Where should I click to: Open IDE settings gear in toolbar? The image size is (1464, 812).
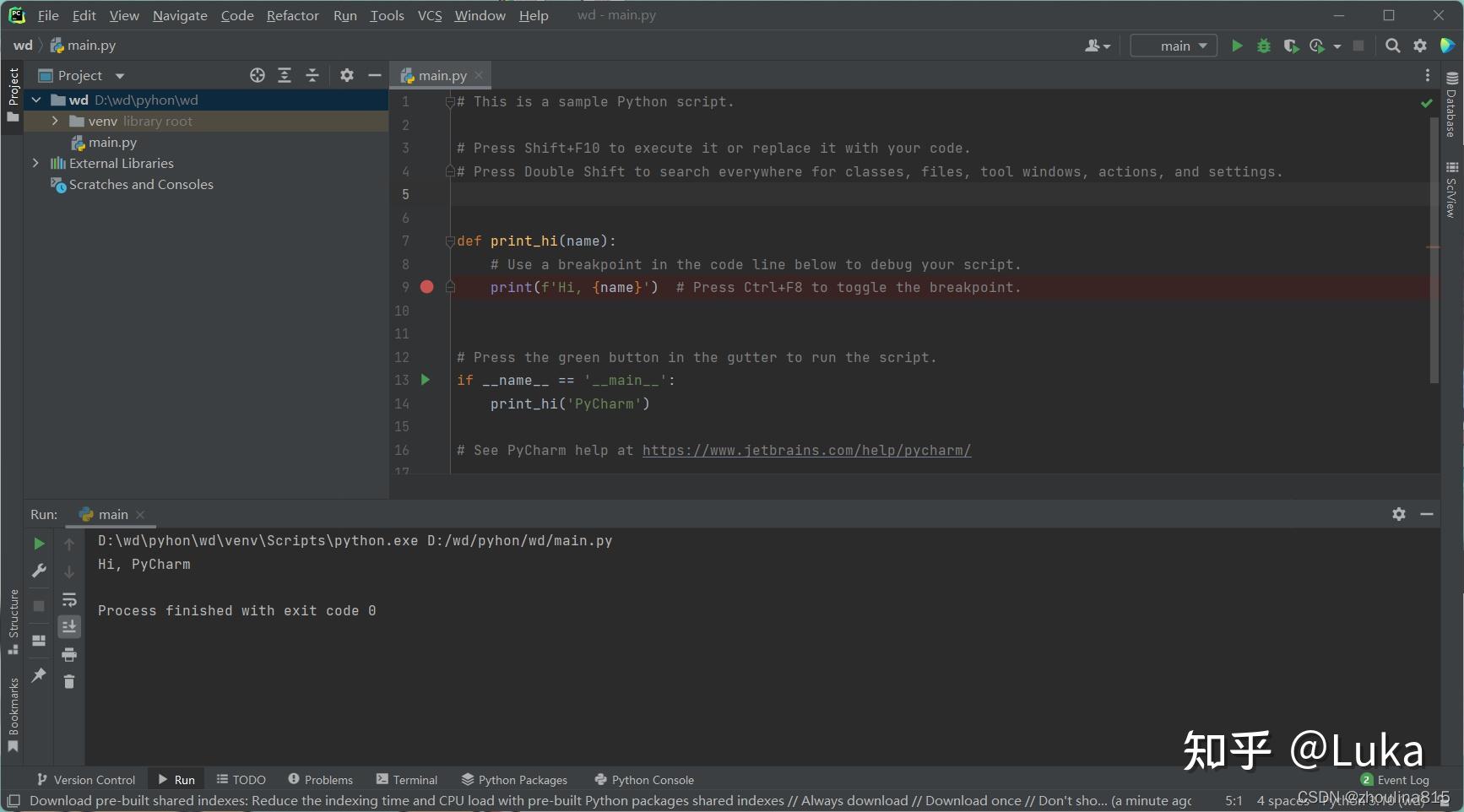click(1420, 46)
